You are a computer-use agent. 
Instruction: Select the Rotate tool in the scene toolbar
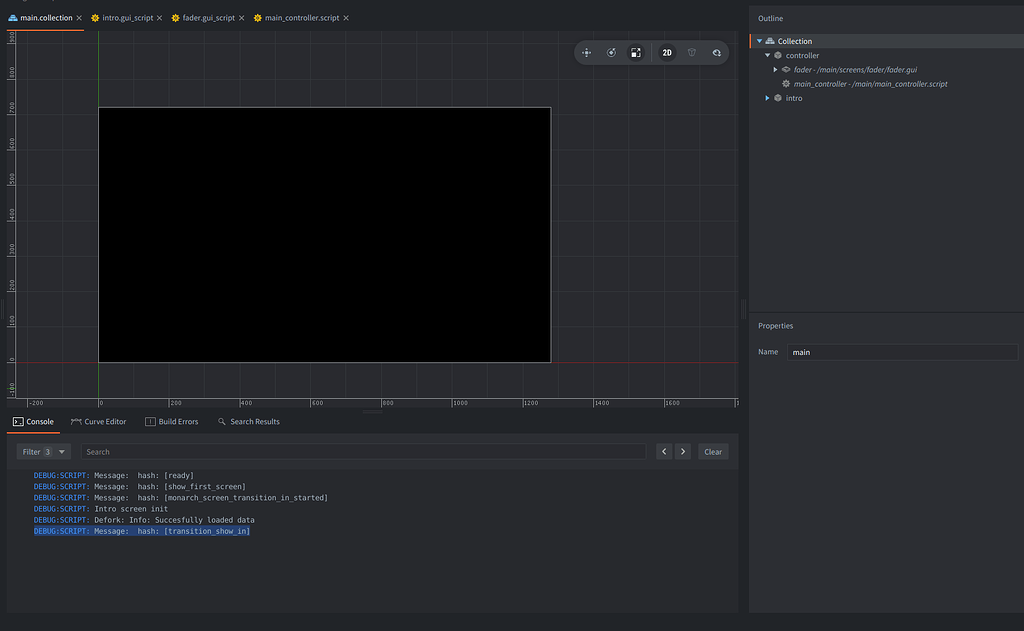[x=611, y=52]
